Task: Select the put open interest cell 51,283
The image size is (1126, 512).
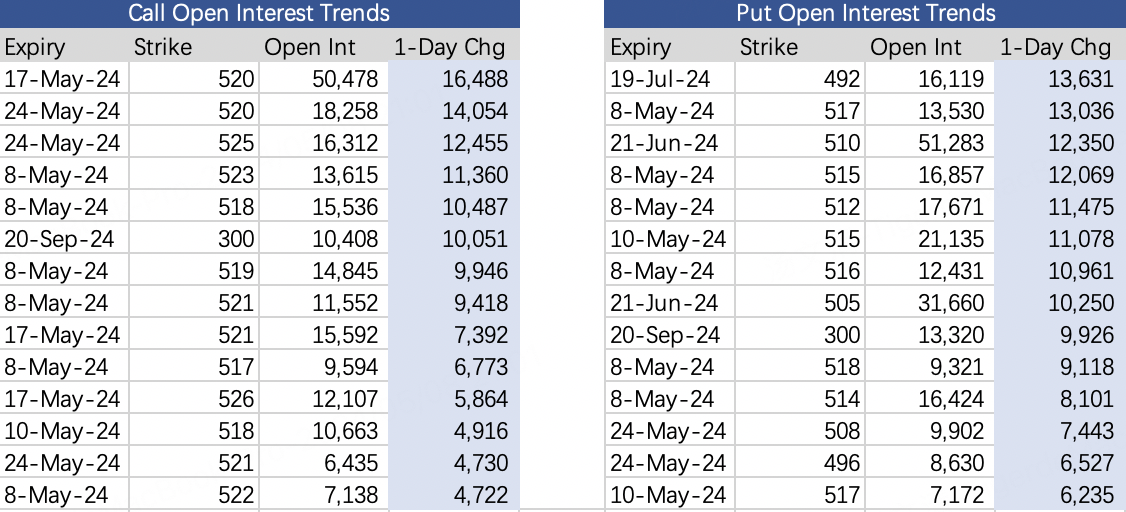Action: tap(929, 143)
